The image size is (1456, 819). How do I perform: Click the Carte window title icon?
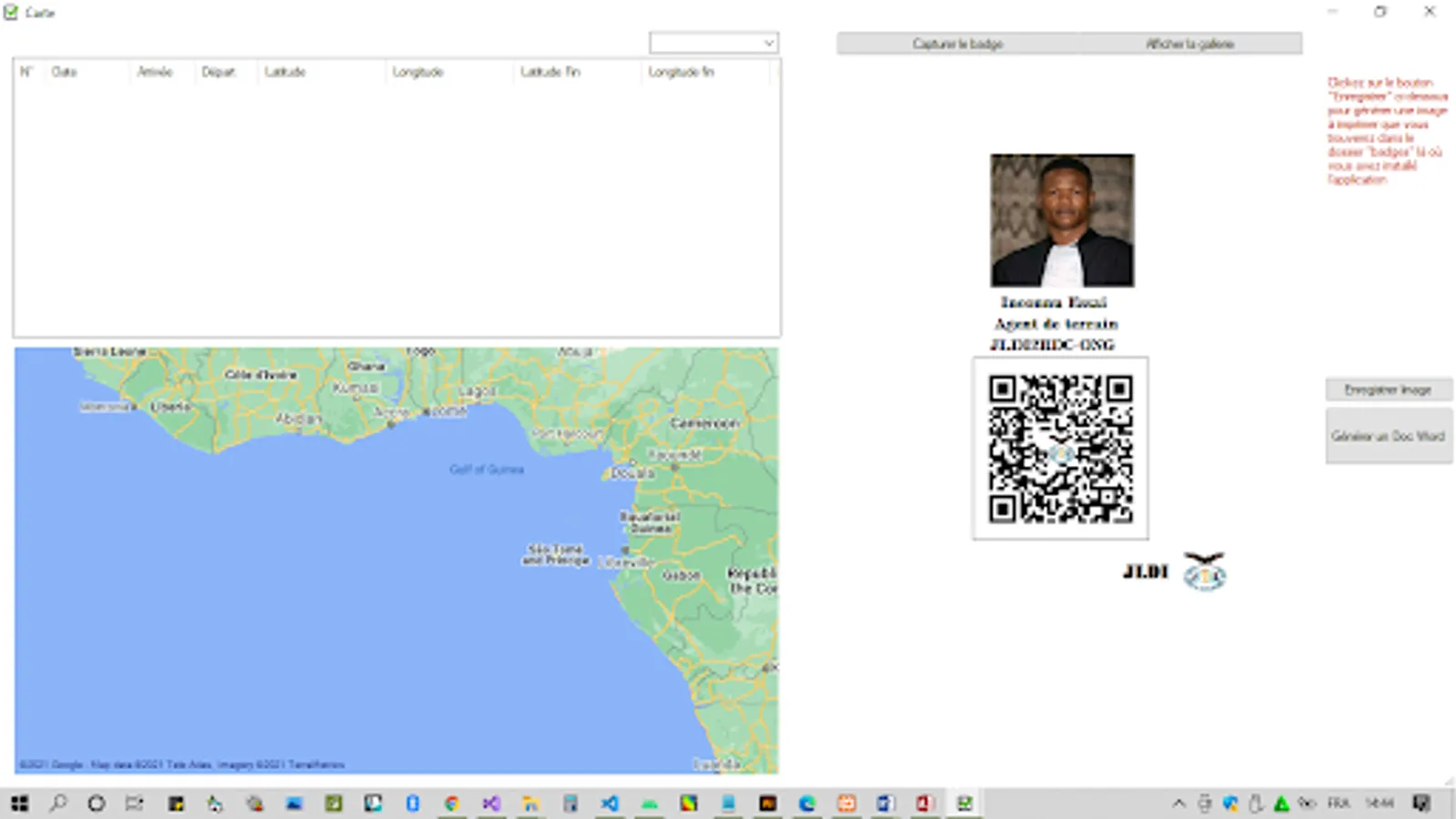click(x=11, y=13)
